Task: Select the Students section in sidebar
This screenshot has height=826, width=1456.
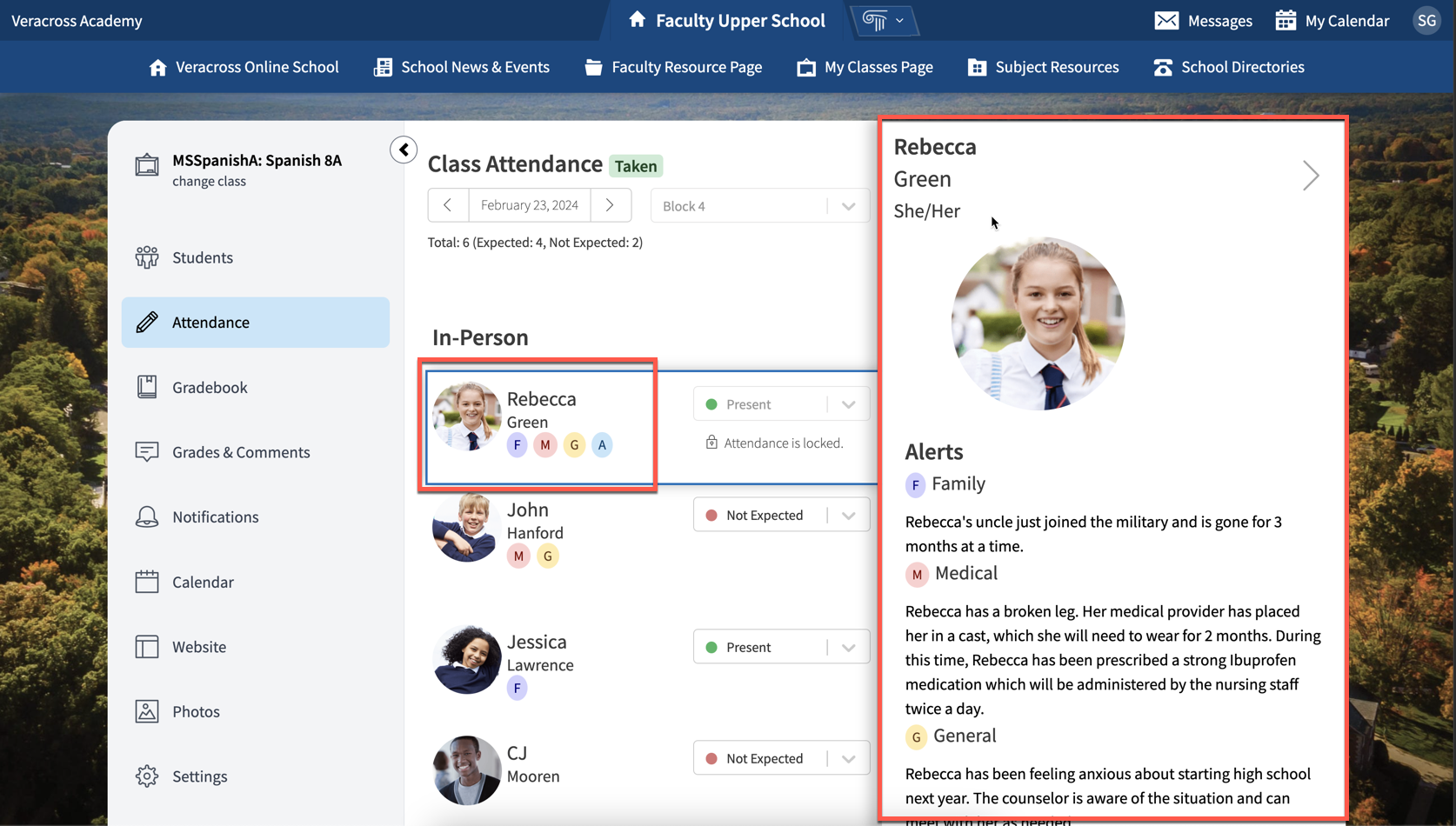Action: pyautogui.click(x=203, y=256)
